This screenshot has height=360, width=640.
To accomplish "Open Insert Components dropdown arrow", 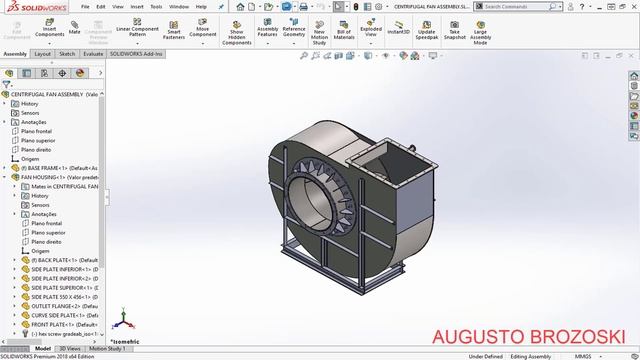I will click(x=49, y=43).
